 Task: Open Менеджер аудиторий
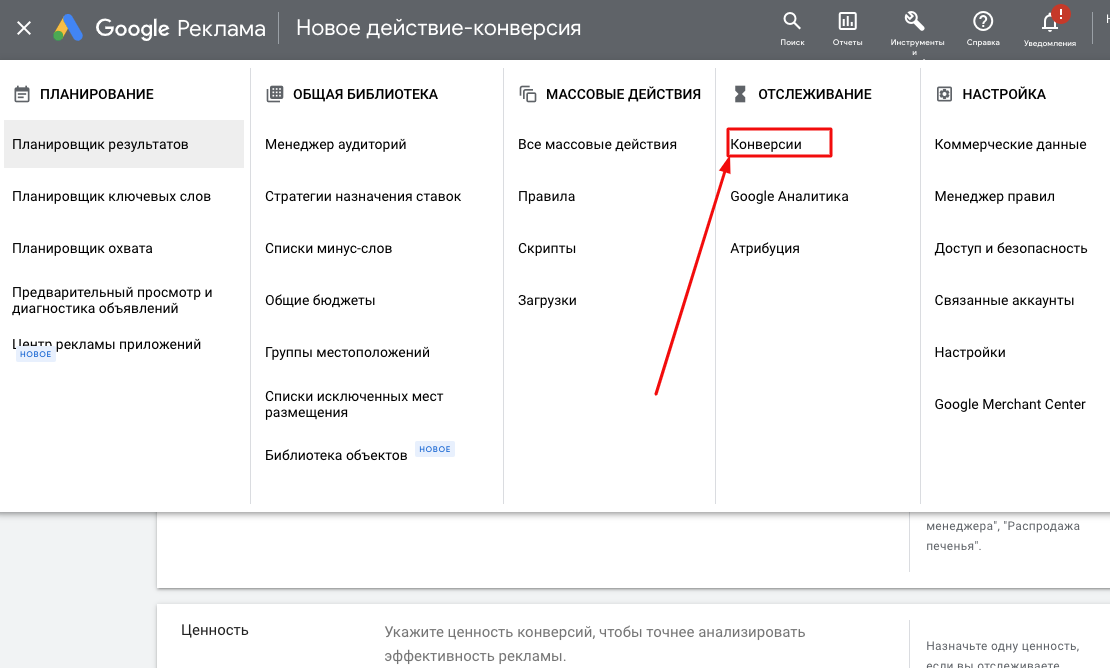[335, 144]
